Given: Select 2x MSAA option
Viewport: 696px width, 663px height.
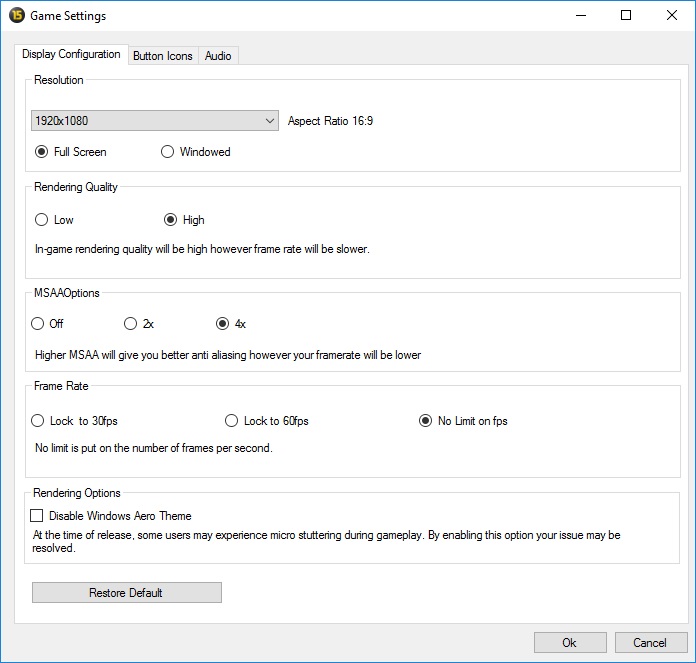Looking at the screenshot, I should point(130,324).
